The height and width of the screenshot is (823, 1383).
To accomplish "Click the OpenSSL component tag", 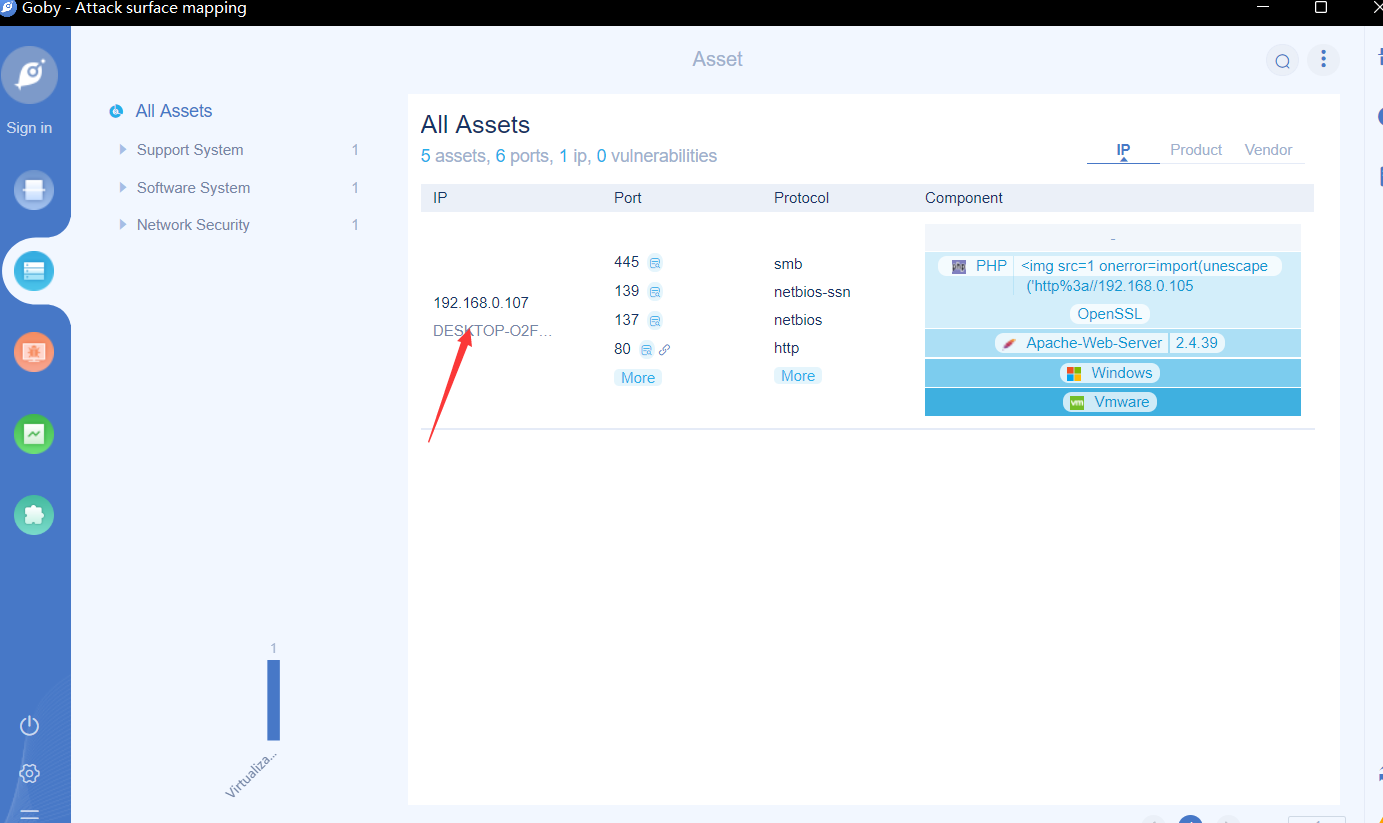I will (1109, 314).
